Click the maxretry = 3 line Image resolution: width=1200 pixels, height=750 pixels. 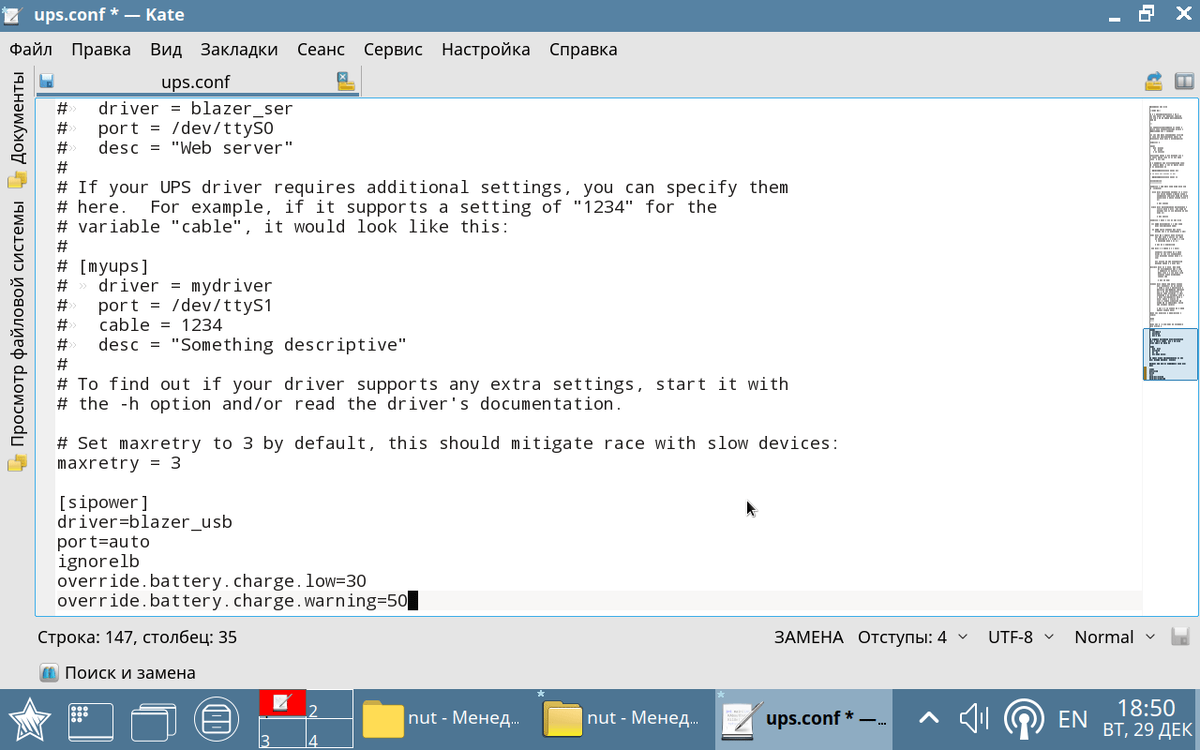point(119,463)
